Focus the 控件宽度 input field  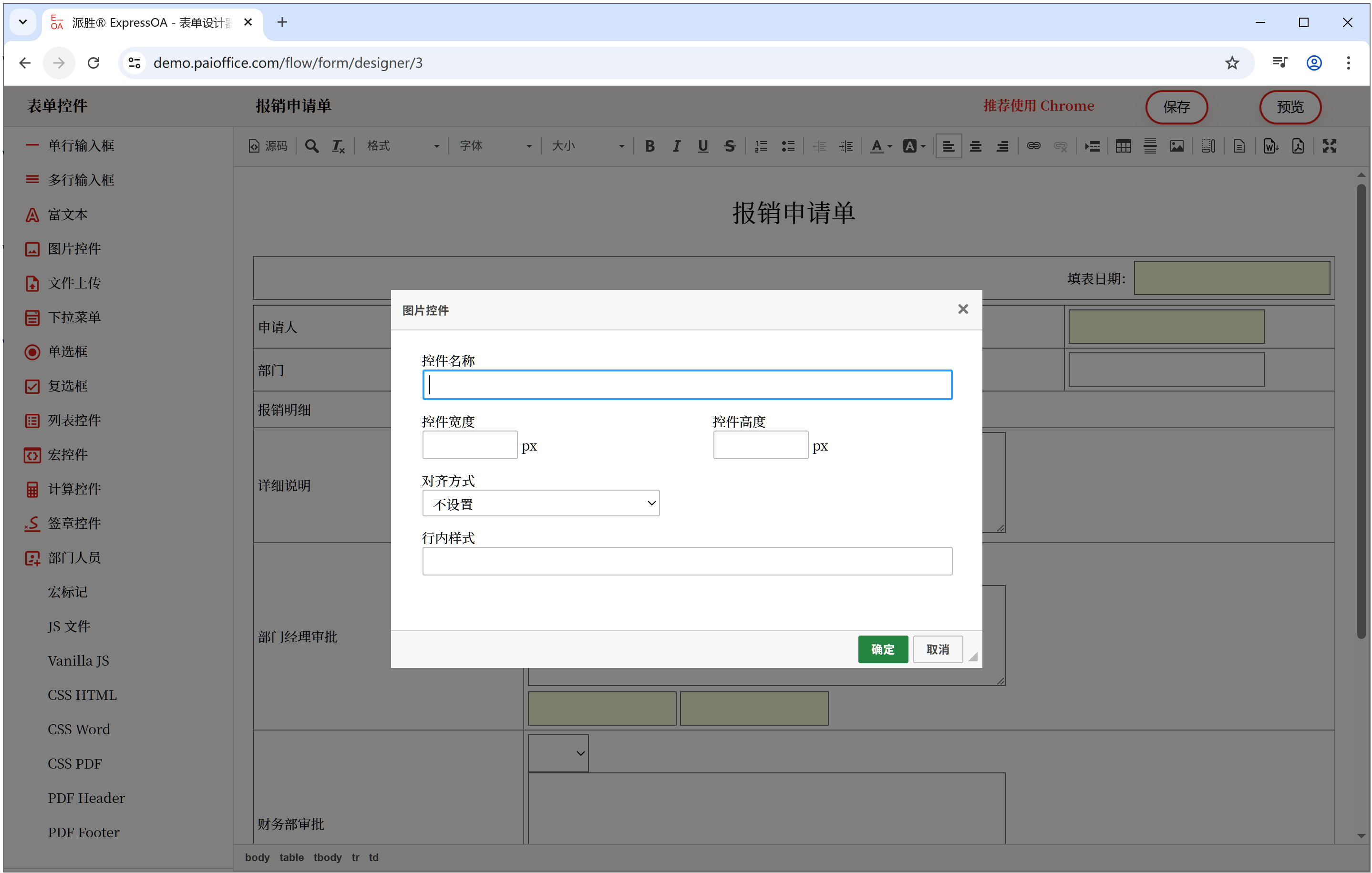tap(469, 445)
